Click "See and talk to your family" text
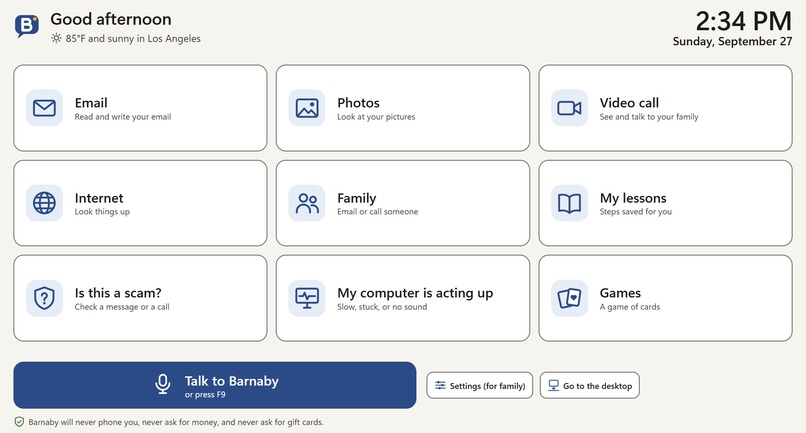Image resolution: width=806 pixels, height=433 pixels. (649, 117)
